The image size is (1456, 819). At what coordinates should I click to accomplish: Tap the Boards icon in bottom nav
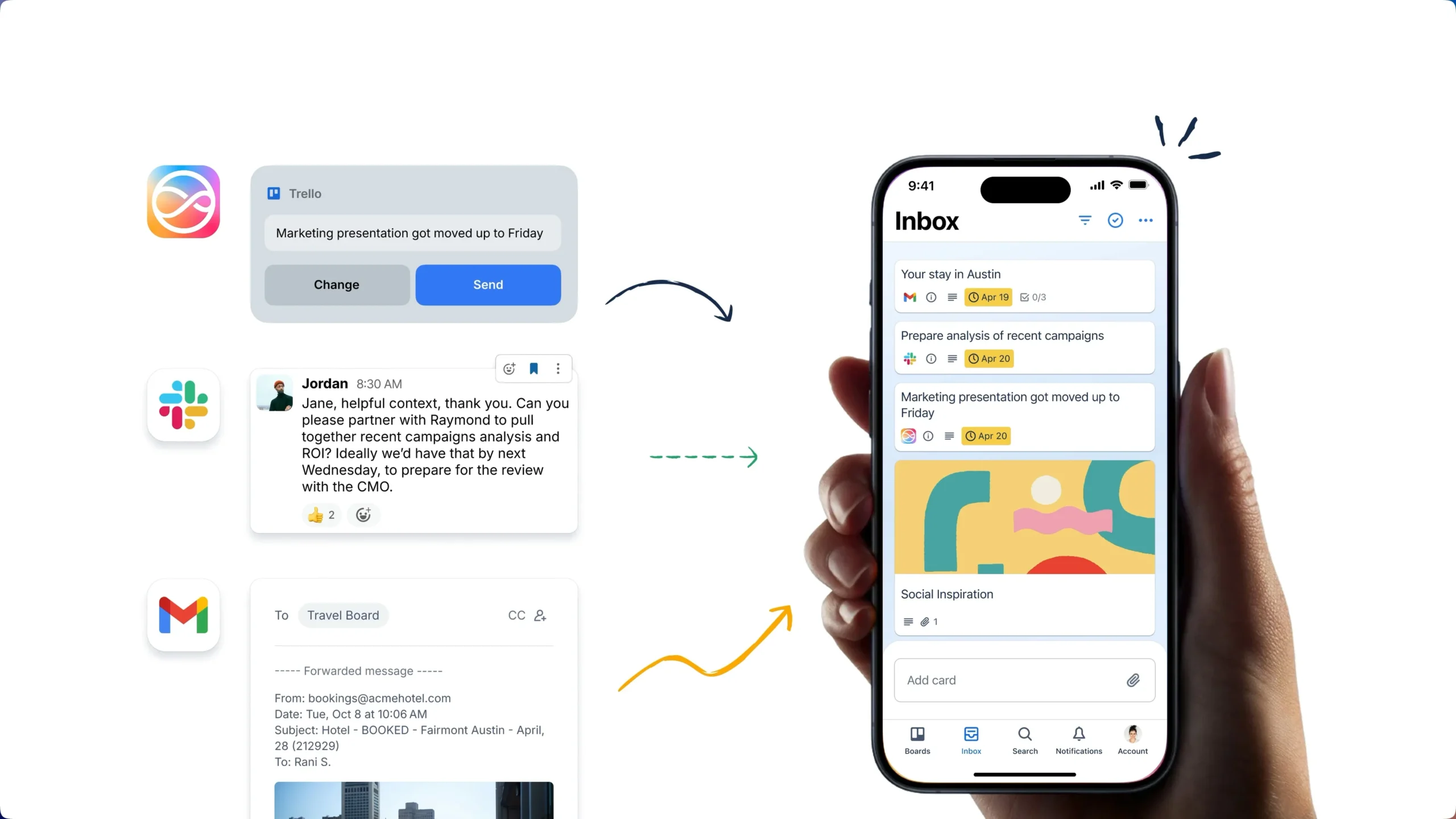click(x=917, y=739)
